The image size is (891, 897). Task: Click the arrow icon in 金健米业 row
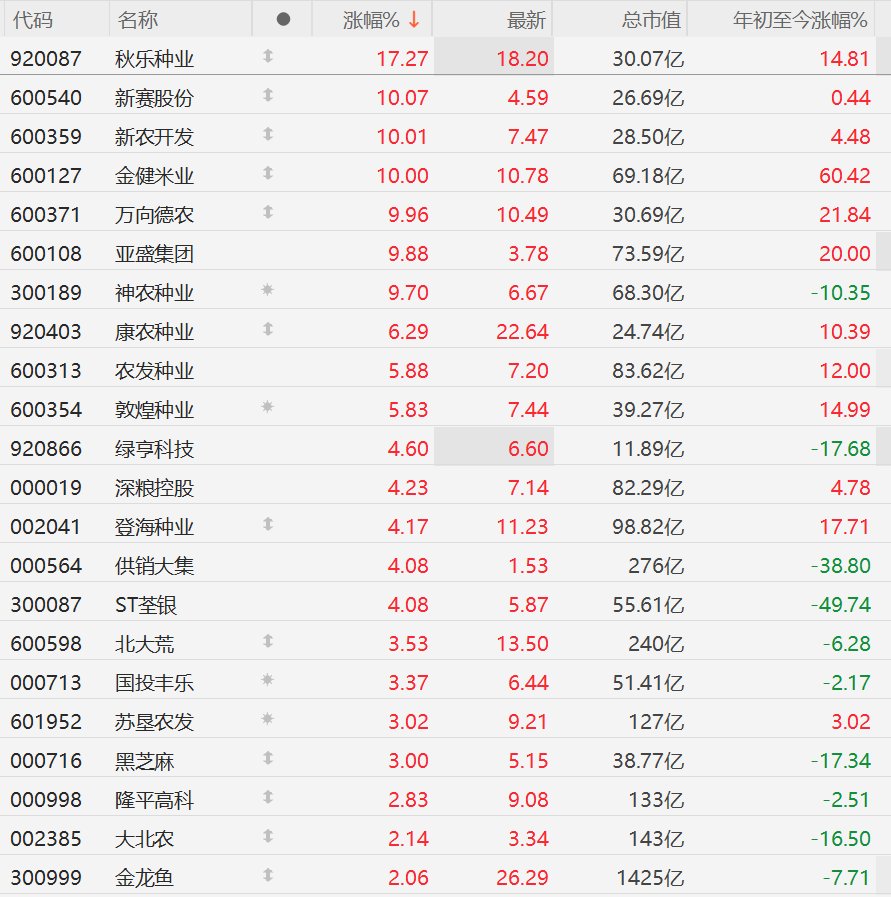(268, 173)
